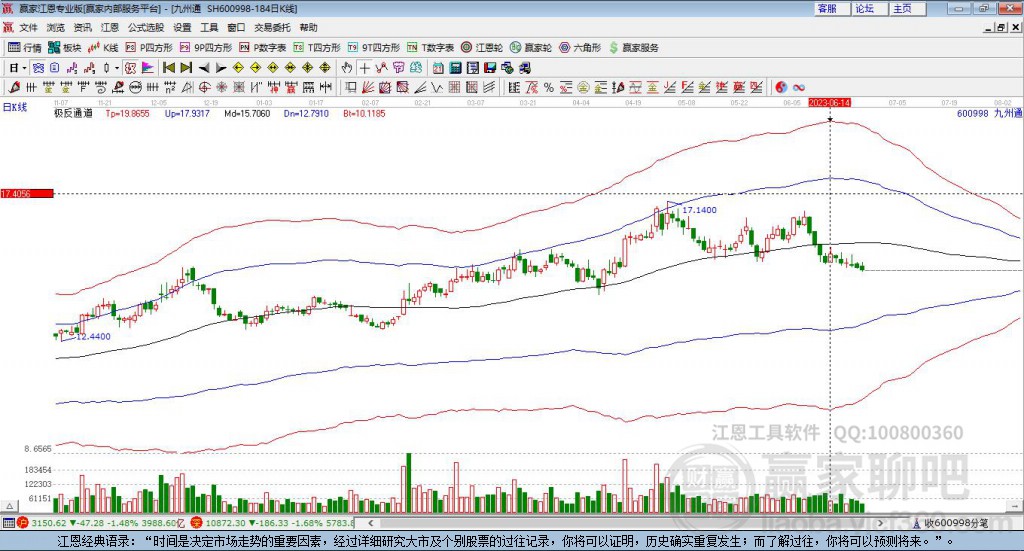Open the 工具 menu

209,27
